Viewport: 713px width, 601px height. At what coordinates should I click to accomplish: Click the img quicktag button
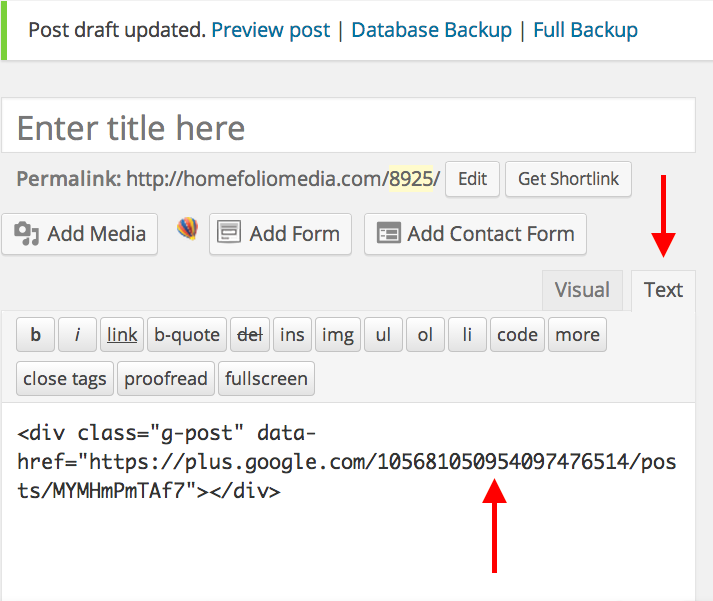(x=338, y=335)
